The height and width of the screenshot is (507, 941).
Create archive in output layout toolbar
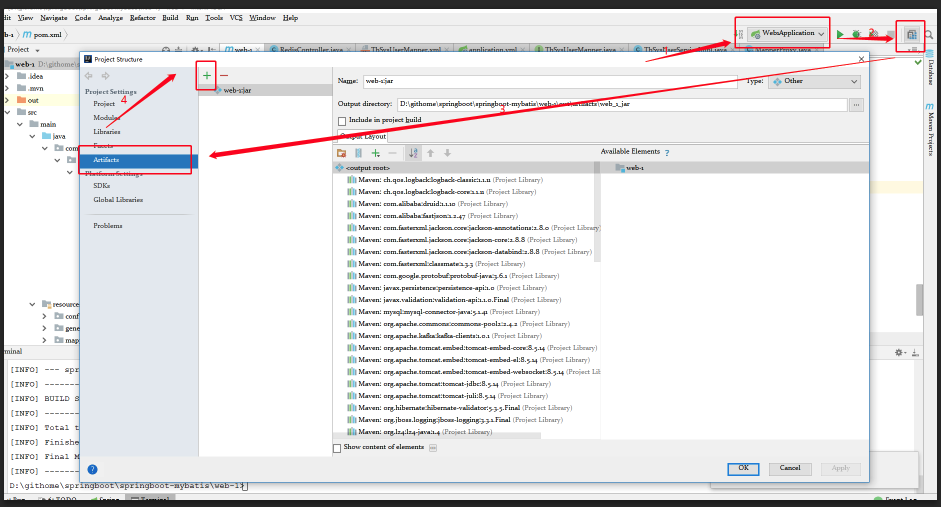coord(358,153)
